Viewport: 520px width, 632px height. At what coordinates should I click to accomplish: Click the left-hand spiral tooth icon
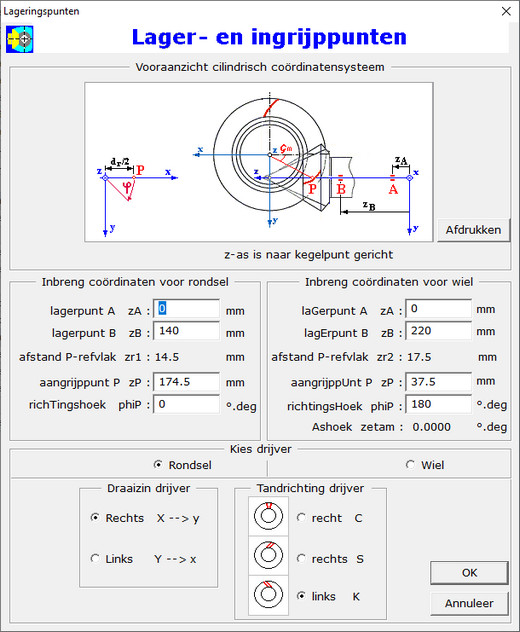click(x=268, y=595)
